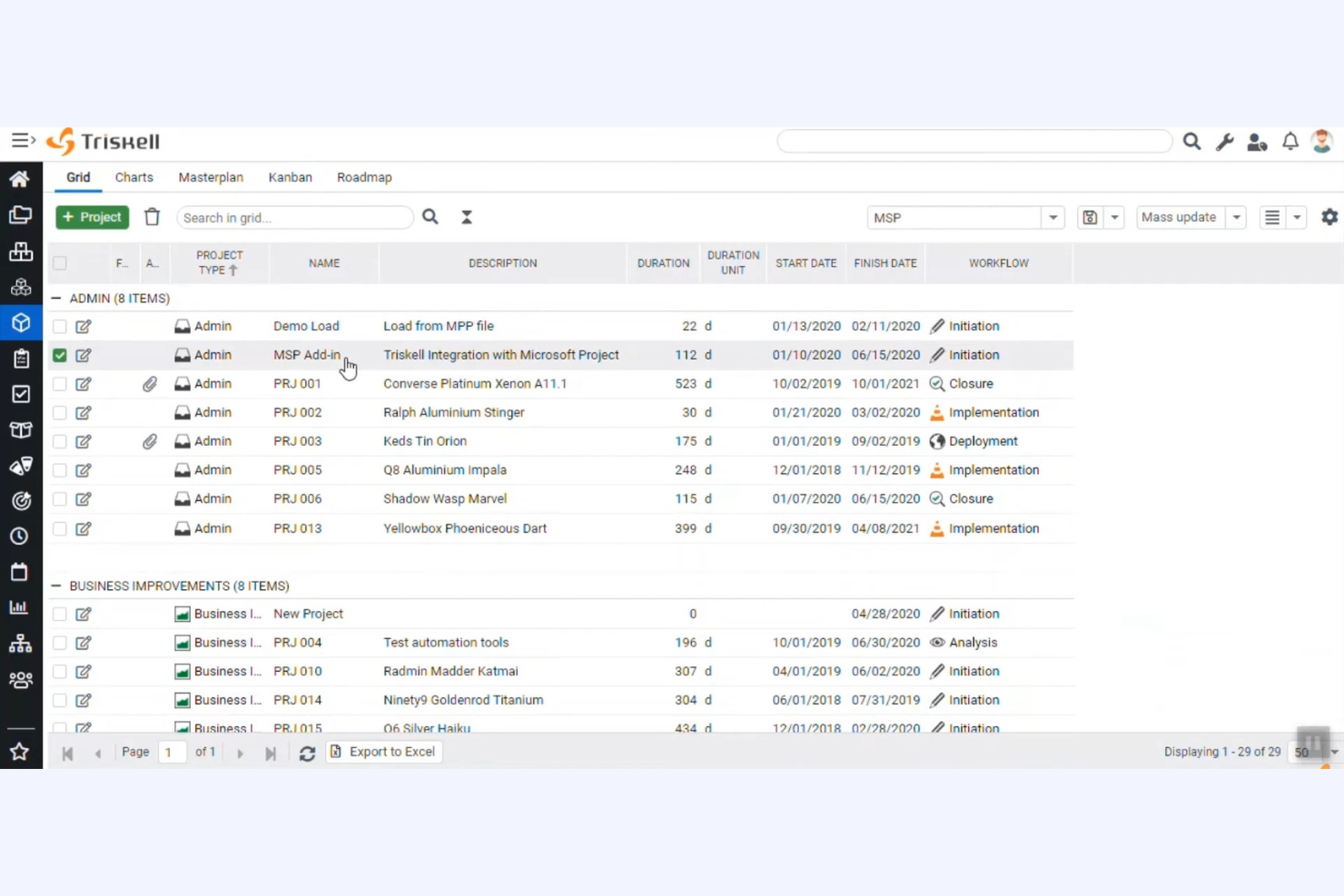The width and height of the screenshot is (1344, 896).
Task: Open the Mass update dropdown arrow
Action: pyautogui.click(x=1237, y=217)
